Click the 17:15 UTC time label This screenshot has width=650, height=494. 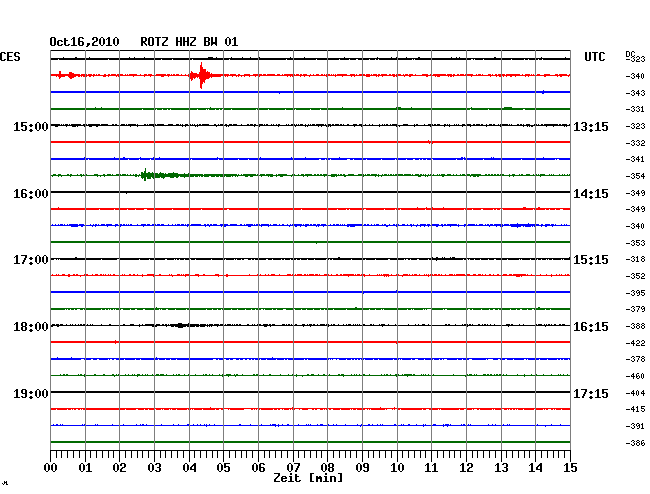pos(591,393)
